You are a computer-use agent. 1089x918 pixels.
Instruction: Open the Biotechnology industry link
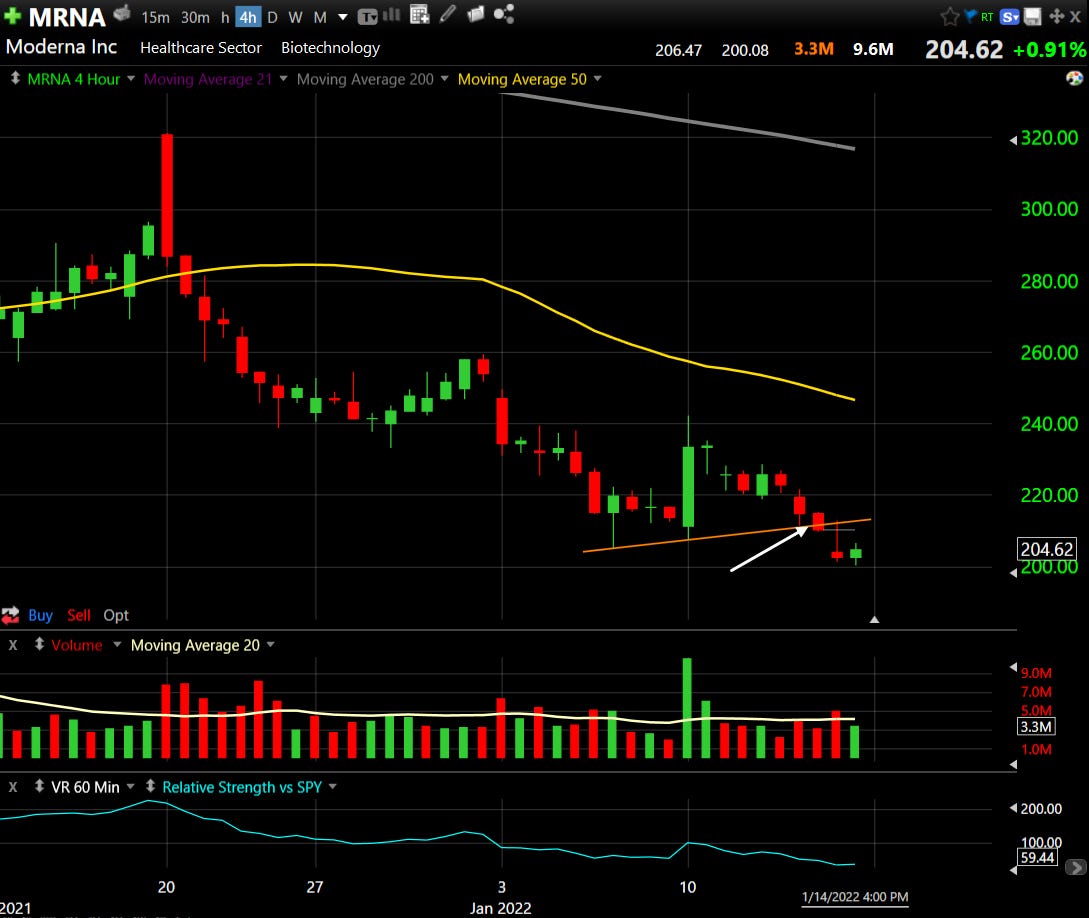pyautogui.click(x=331, y=48)
